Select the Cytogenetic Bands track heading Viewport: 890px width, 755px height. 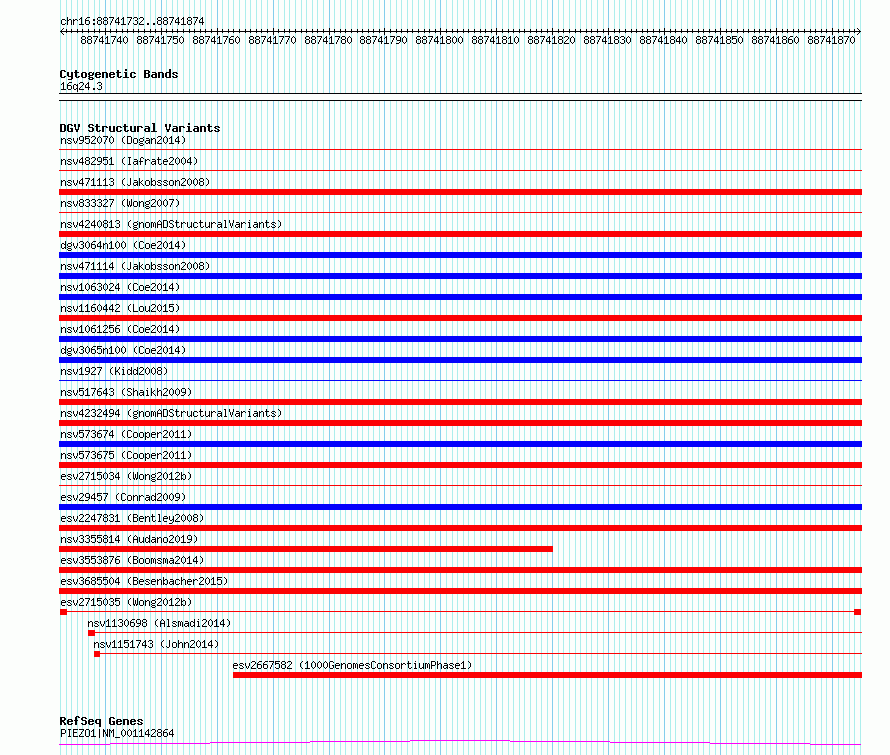click(x=119, y=74)
